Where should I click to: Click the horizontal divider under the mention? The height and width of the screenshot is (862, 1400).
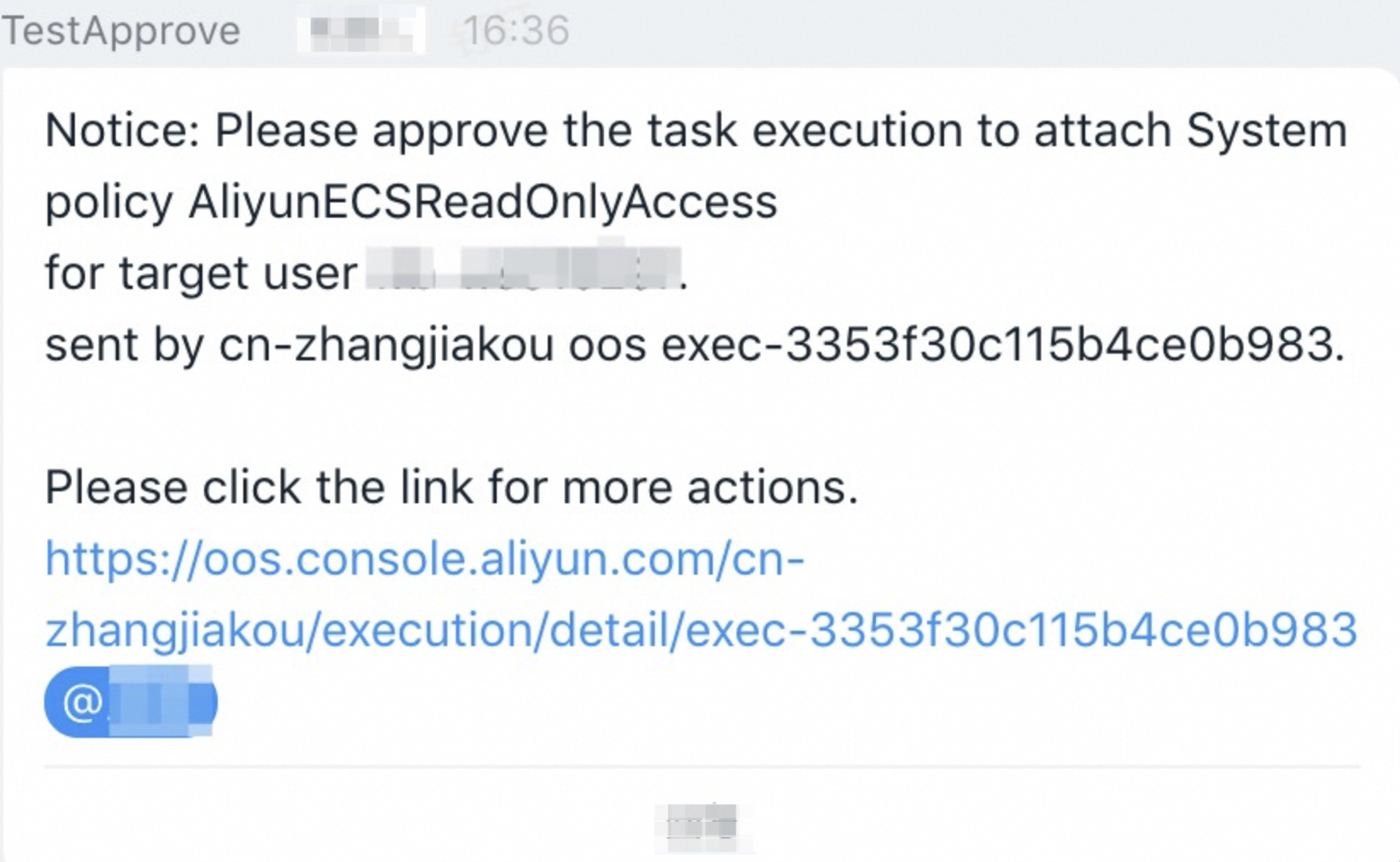pos(702,767)
